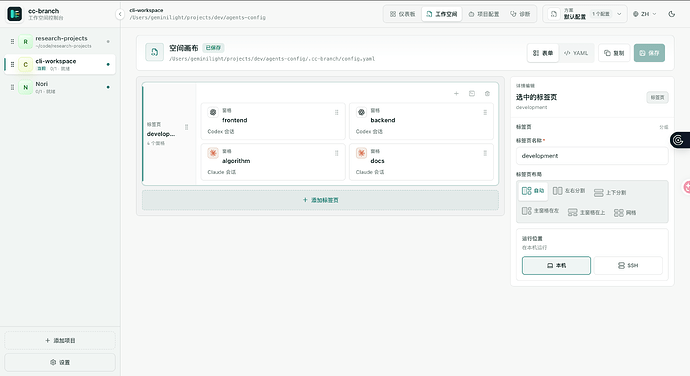Click the 标签页 badge in details panel

[657, 97]
